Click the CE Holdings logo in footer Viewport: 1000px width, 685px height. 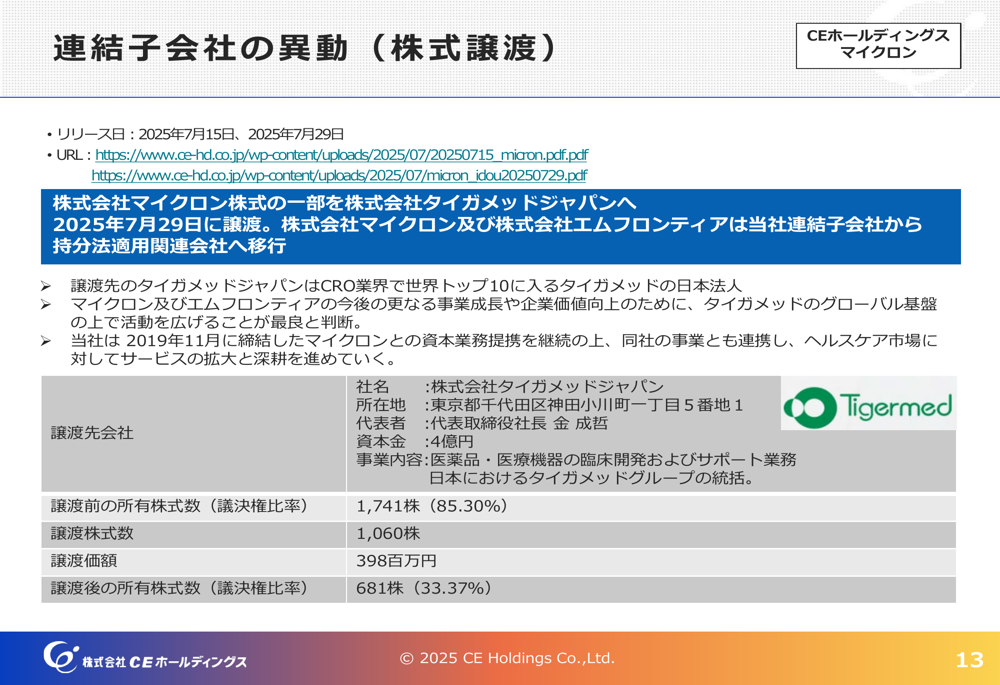tap(145, 657)
